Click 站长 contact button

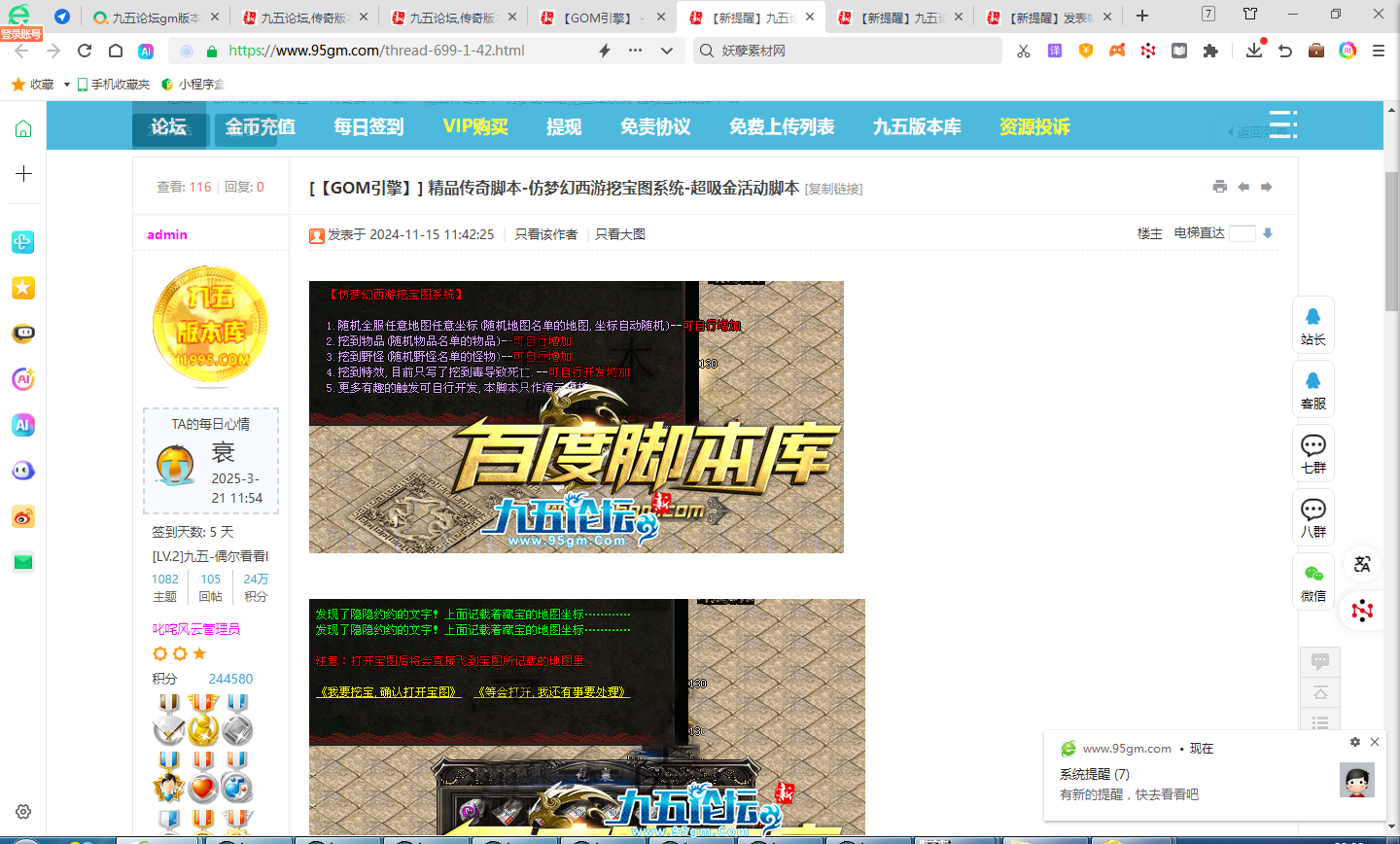(1313, 326)
